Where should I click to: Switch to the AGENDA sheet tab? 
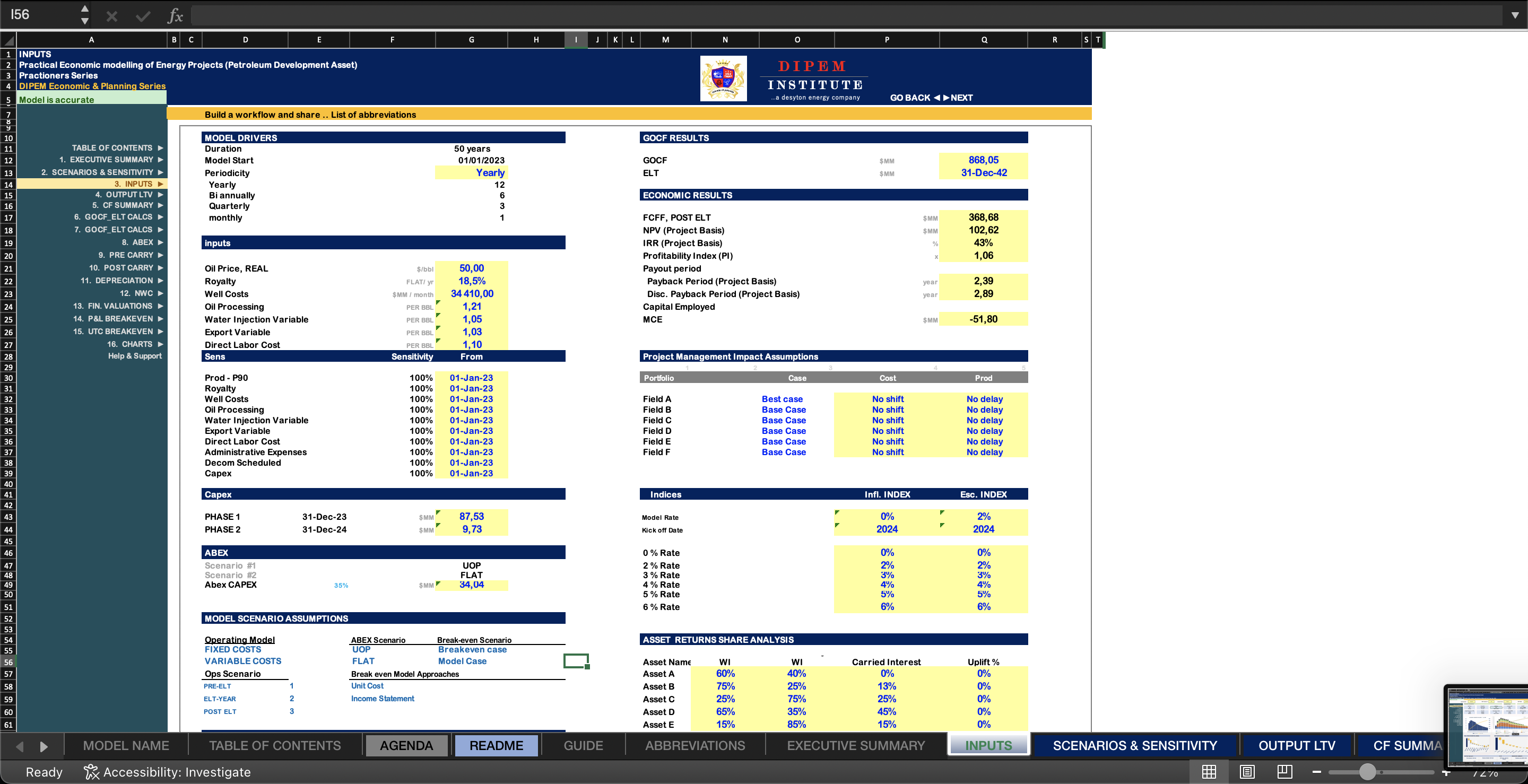(x=406, y=745)
